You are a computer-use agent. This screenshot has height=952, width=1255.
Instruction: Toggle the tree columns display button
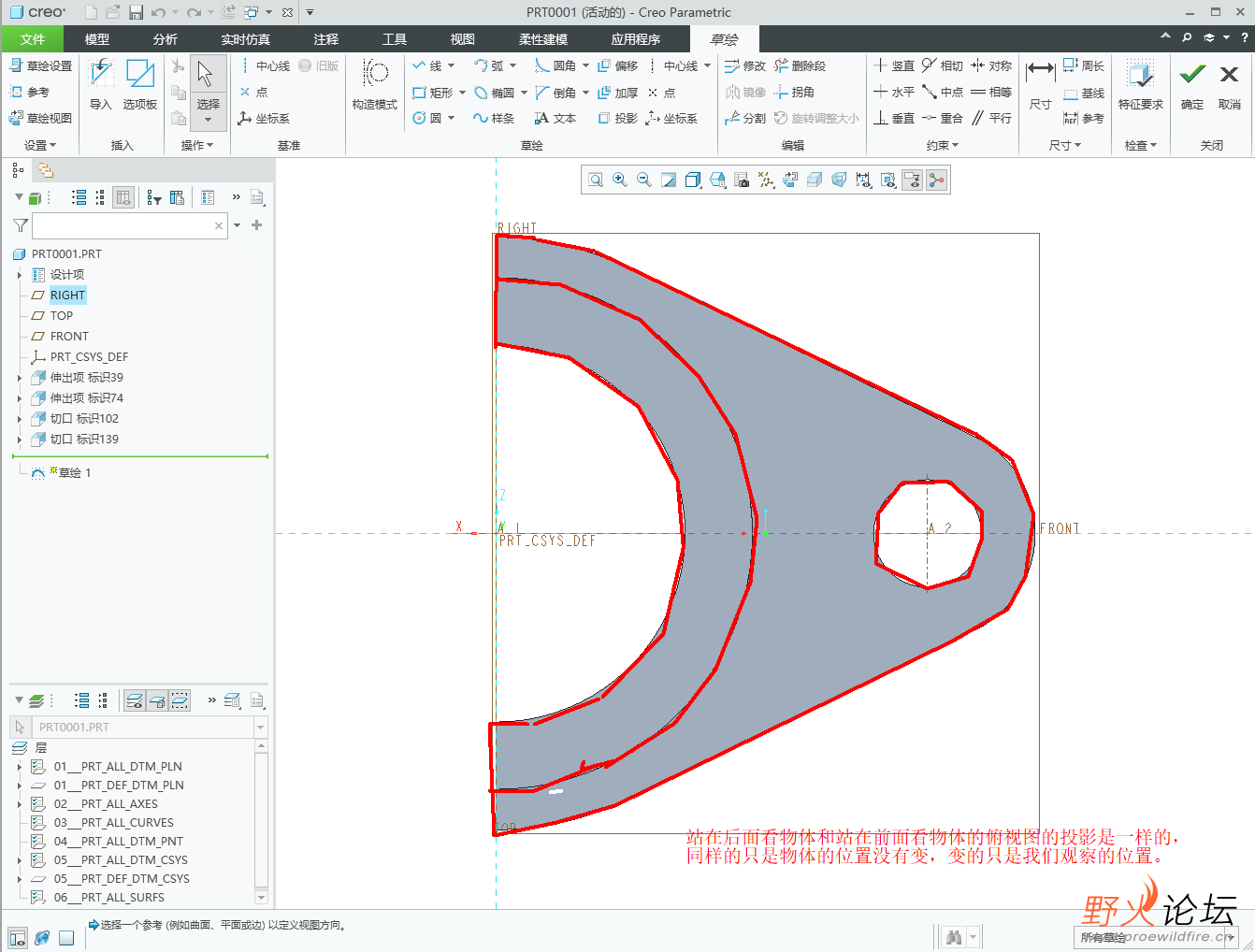(x=123, y=197)
